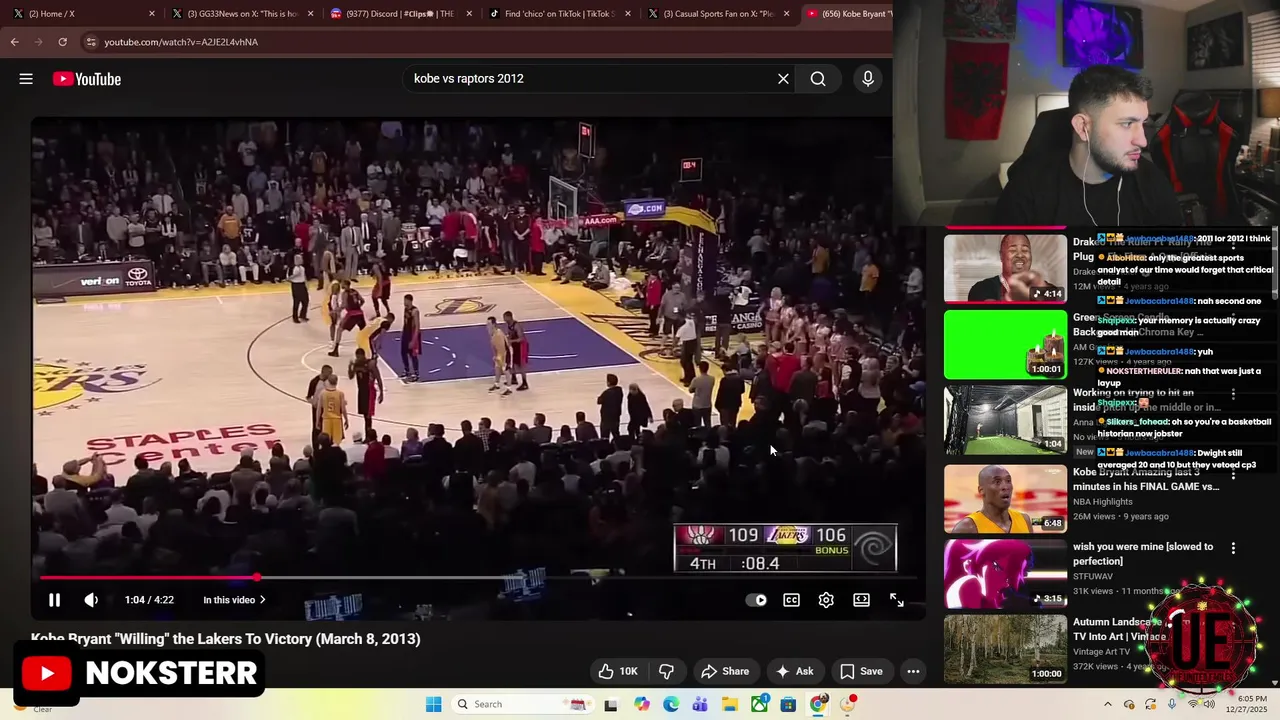Open Autumn Landscape 1:00:00 thumbnail
Screen dimensions: 1280x720
(1005, 648)
